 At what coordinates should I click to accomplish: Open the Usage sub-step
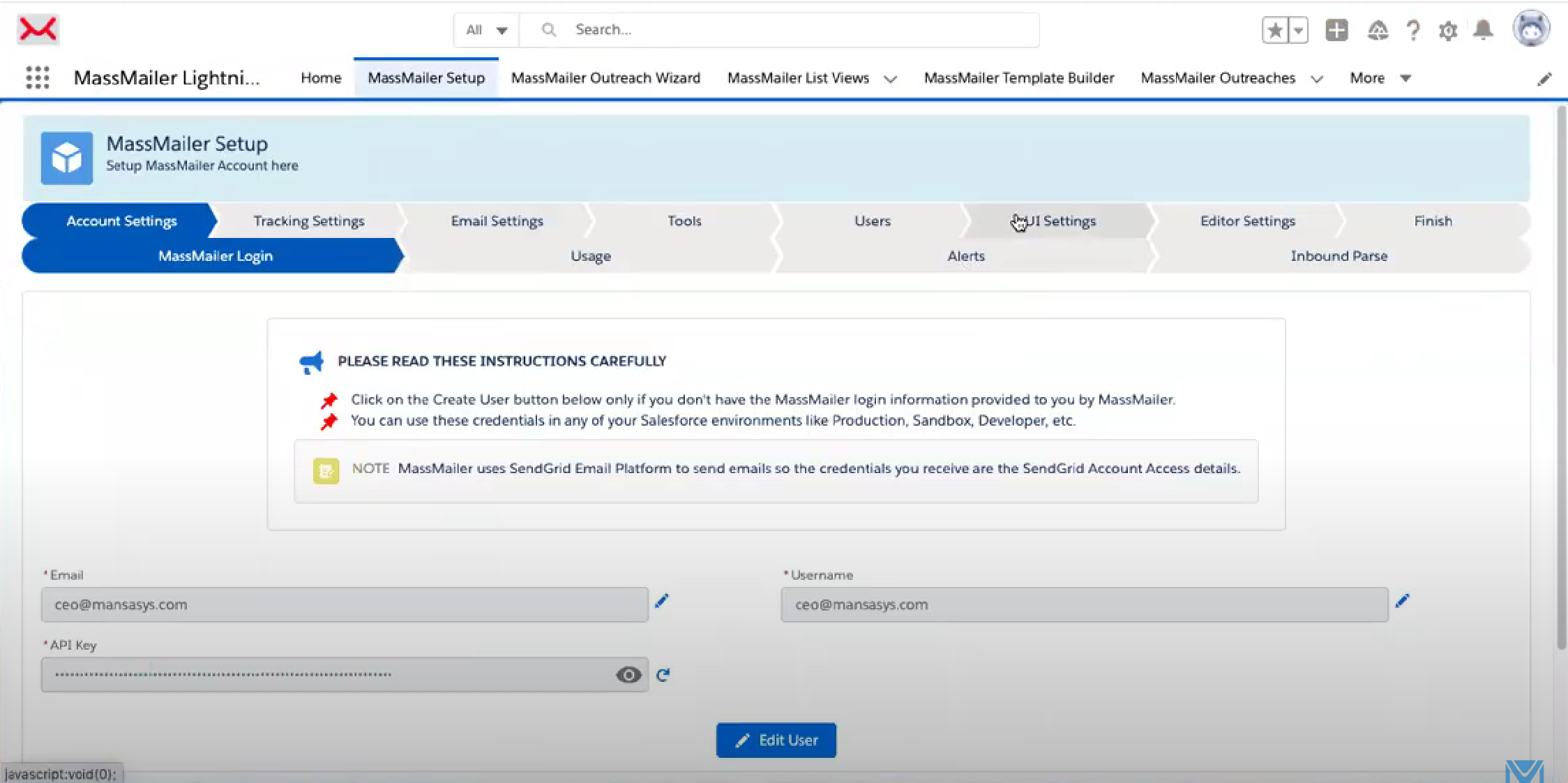click(590, 255)
